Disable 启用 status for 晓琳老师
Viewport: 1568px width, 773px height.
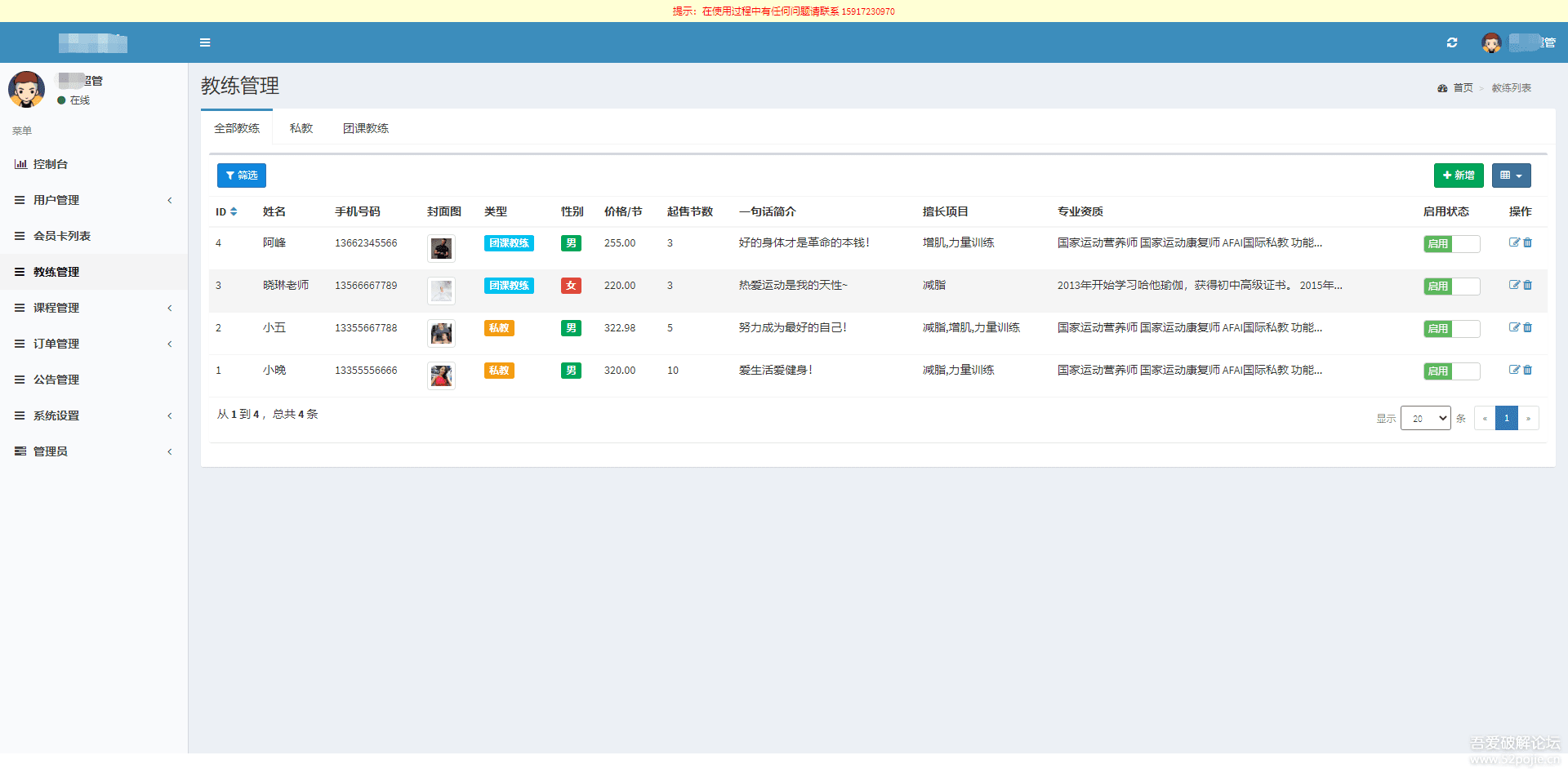click(1451, 286)
